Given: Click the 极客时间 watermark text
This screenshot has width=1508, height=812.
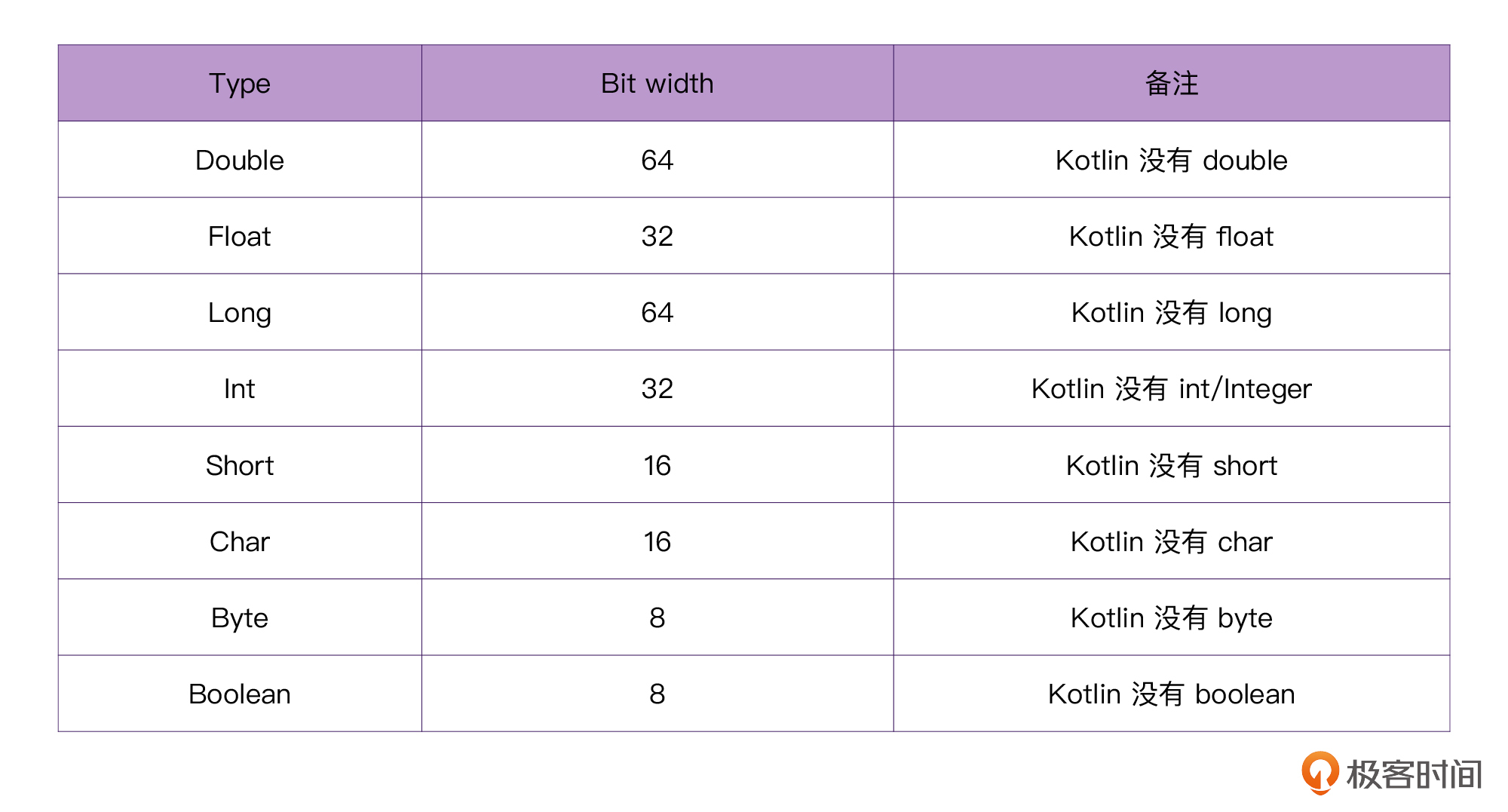Looking at the screenshot, I should 1414,775.
